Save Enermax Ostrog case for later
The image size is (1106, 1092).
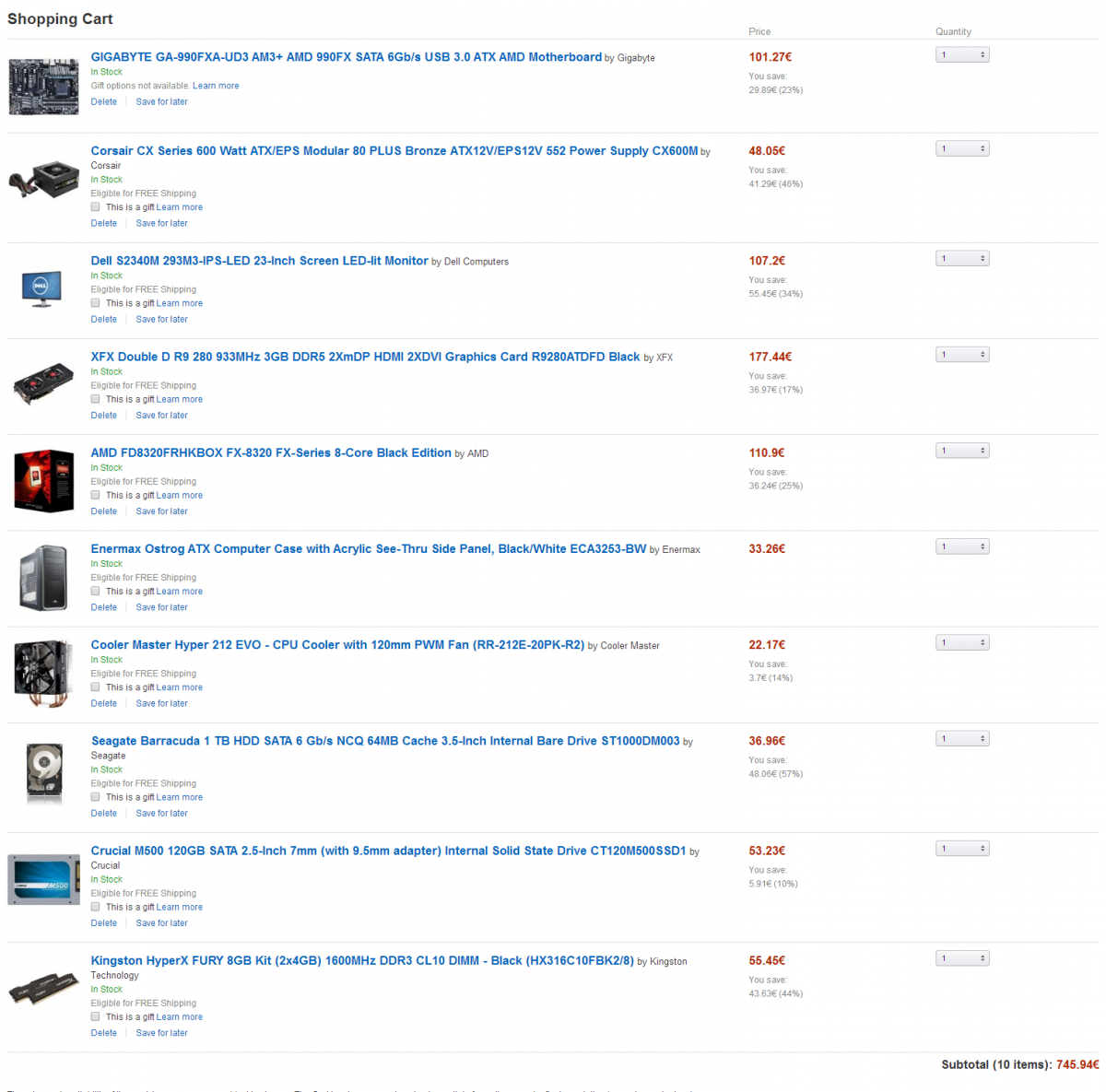[x=161, y=607]
